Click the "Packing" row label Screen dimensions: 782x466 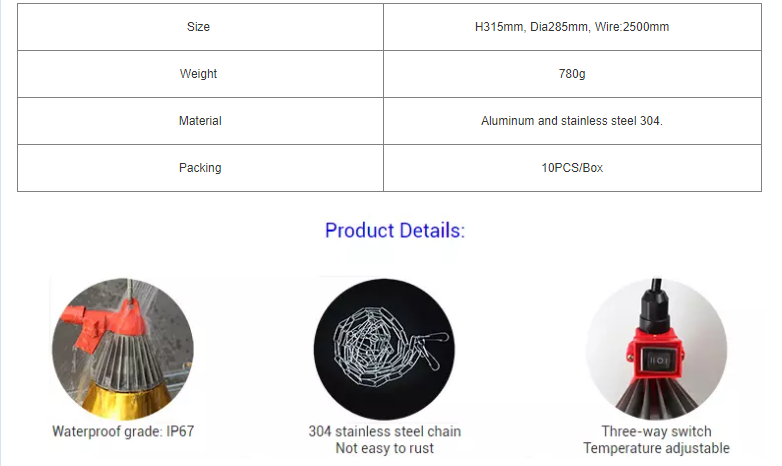pyautogui.click(x=199, y=168)
